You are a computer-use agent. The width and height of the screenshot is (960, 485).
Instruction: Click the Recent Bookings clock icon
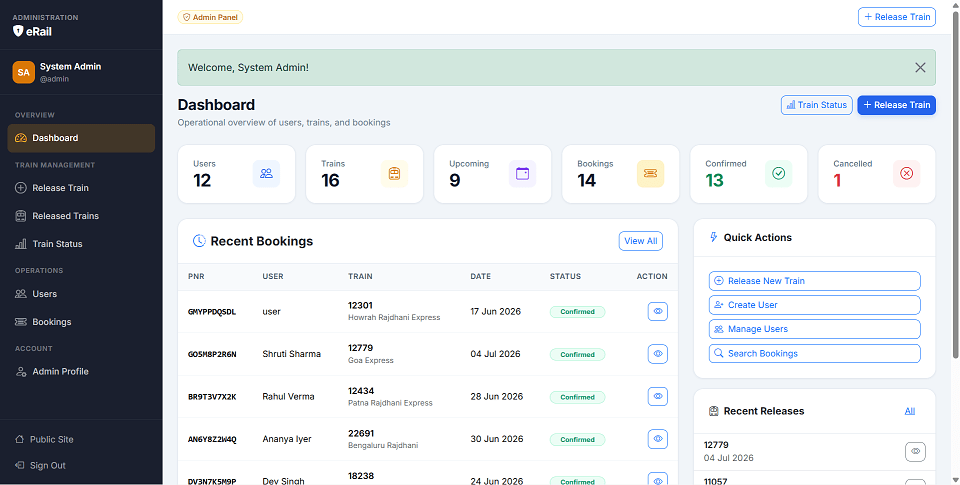199,241
